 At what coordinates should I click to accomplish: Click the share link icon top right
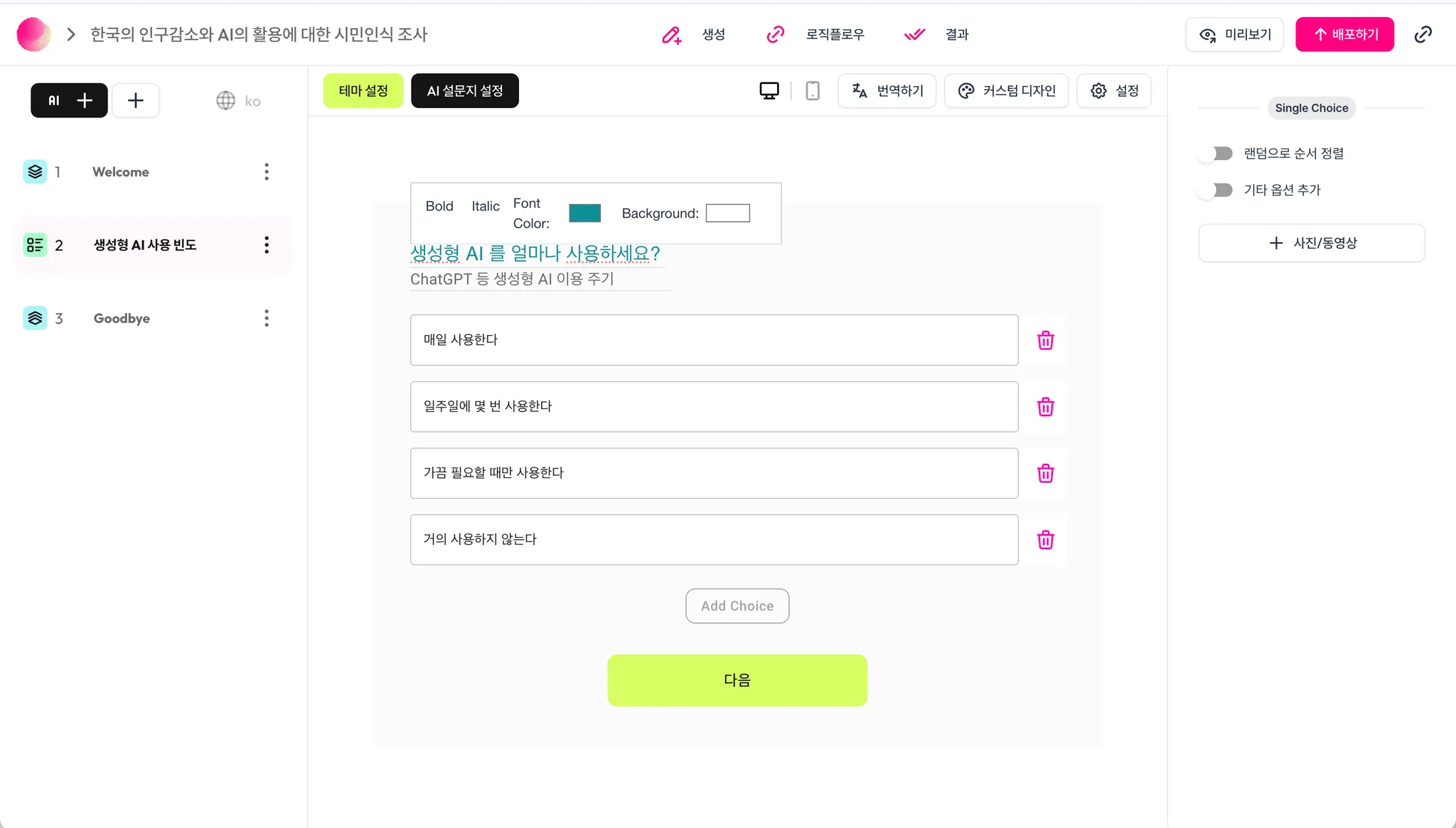1423,34
